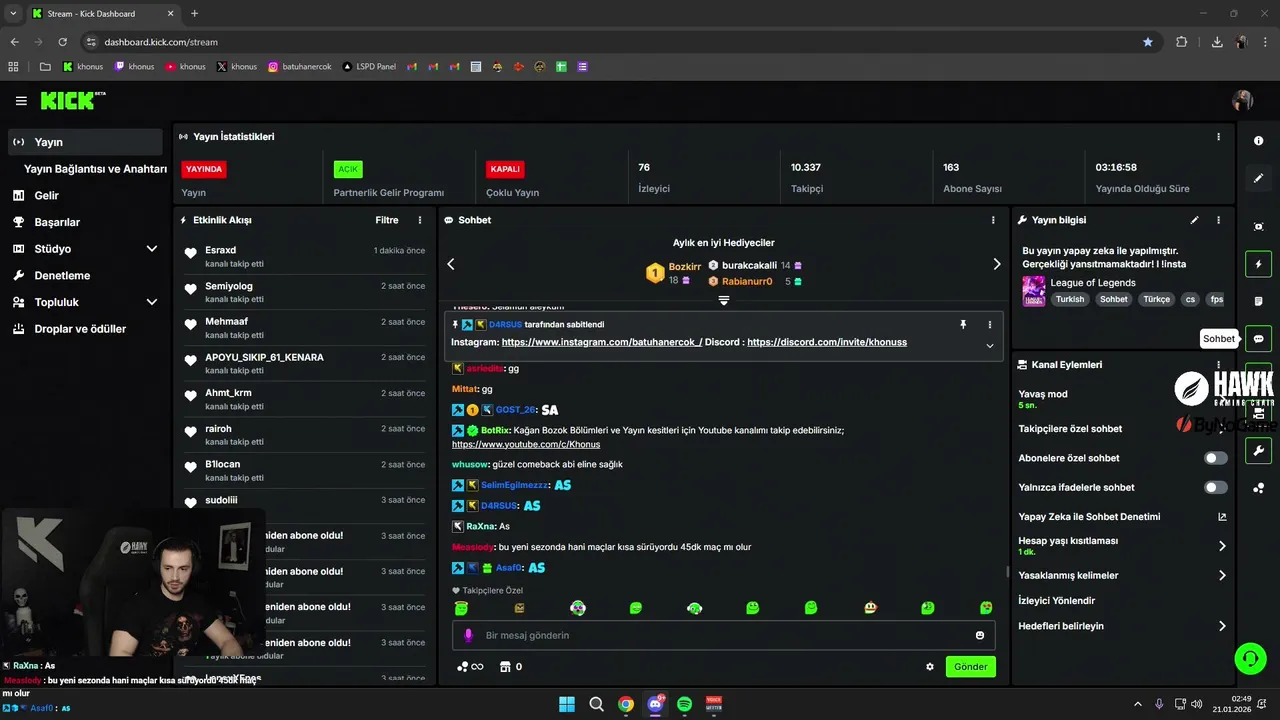Open the Filtre dropdown in Etkinlik Akışı
1280x720 pixels.
pyautogui.click(x=387, y=220)
